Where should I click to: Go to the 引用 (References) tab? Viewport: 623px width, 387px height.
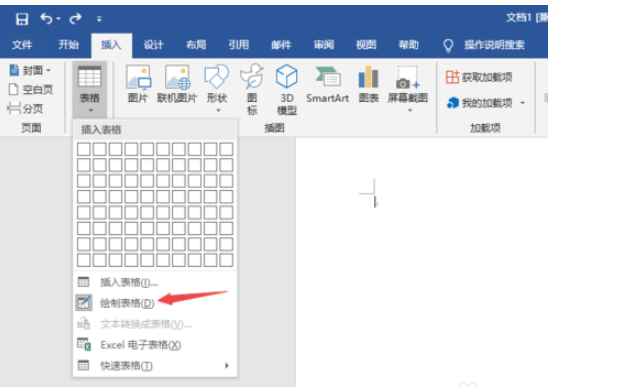238,45
